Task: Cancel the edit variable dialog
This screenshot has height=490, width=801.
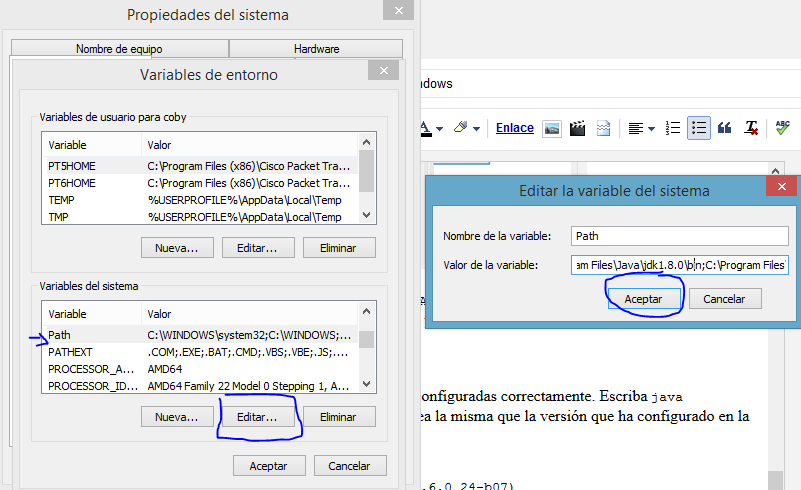Action: click(725, 299)
